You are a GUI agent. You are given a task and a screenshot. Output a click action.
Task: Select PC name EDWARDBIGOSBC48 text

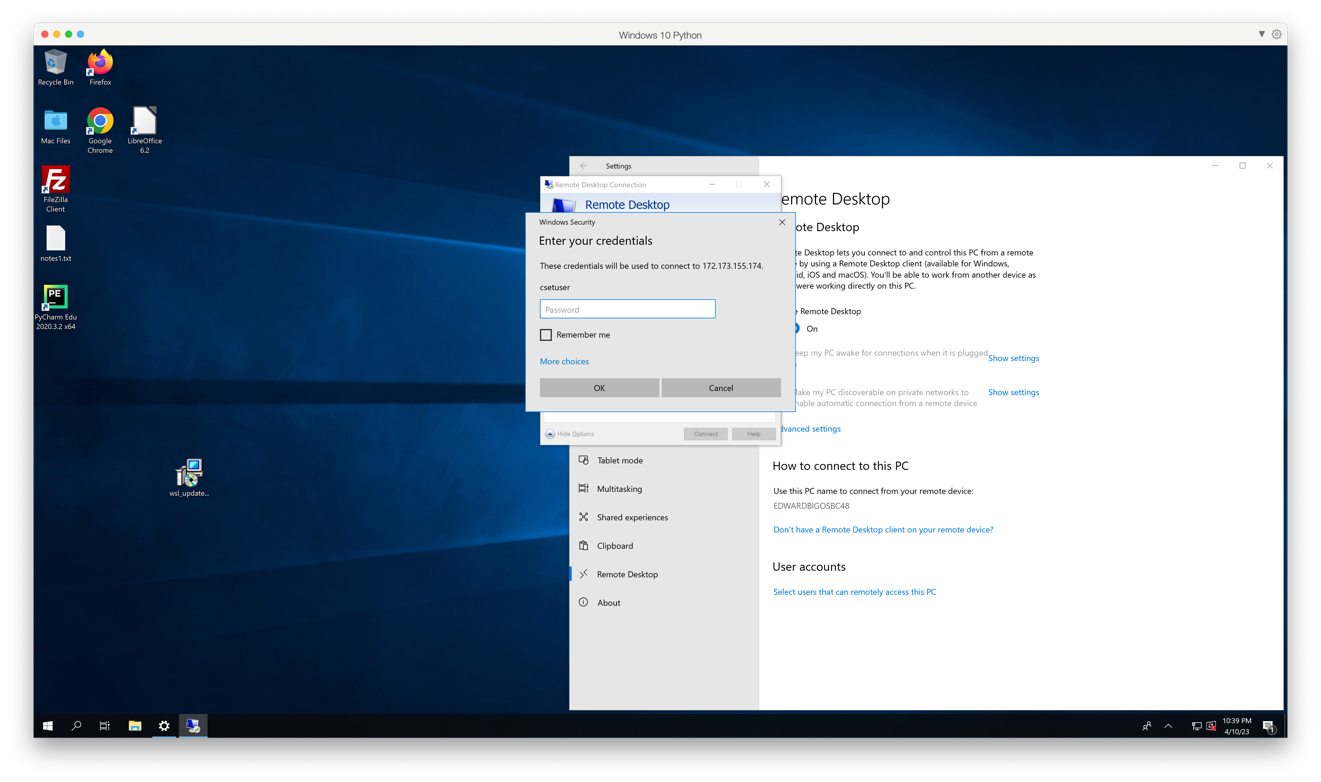click(811, 506)
